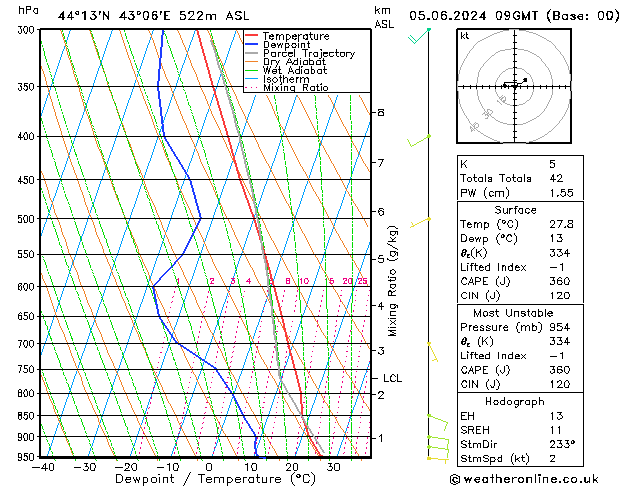
Task: Click the 850 hPa pressure axis label
Action: pyautogui.click(x=28, y=416)
